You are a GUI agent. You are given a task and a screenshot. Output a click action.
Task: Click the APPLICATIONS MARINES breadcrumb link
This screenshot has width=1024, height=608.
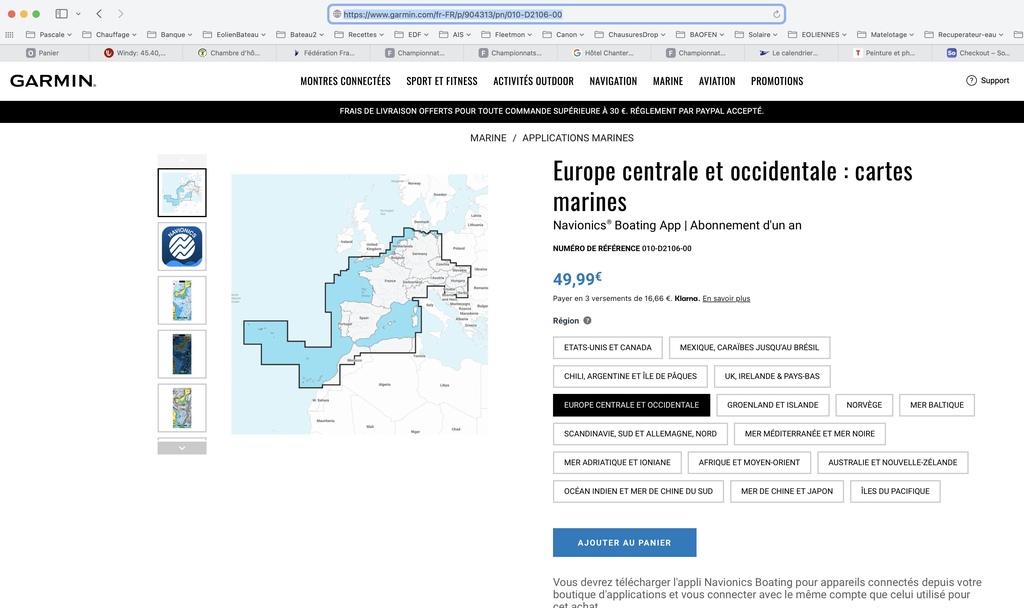click(578, 138)
